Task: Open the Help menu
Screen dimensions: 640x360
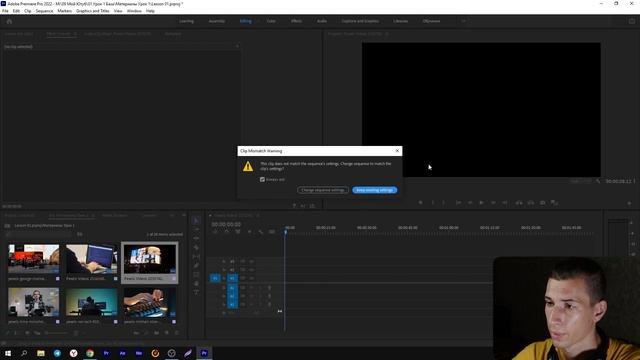Action: [x=150, y=11]
